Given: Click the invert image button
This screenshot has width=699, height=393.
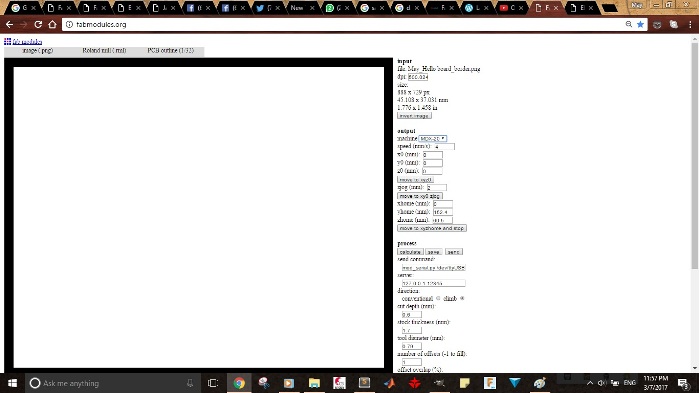Looking at the screenshot, I should coord(414,116).
